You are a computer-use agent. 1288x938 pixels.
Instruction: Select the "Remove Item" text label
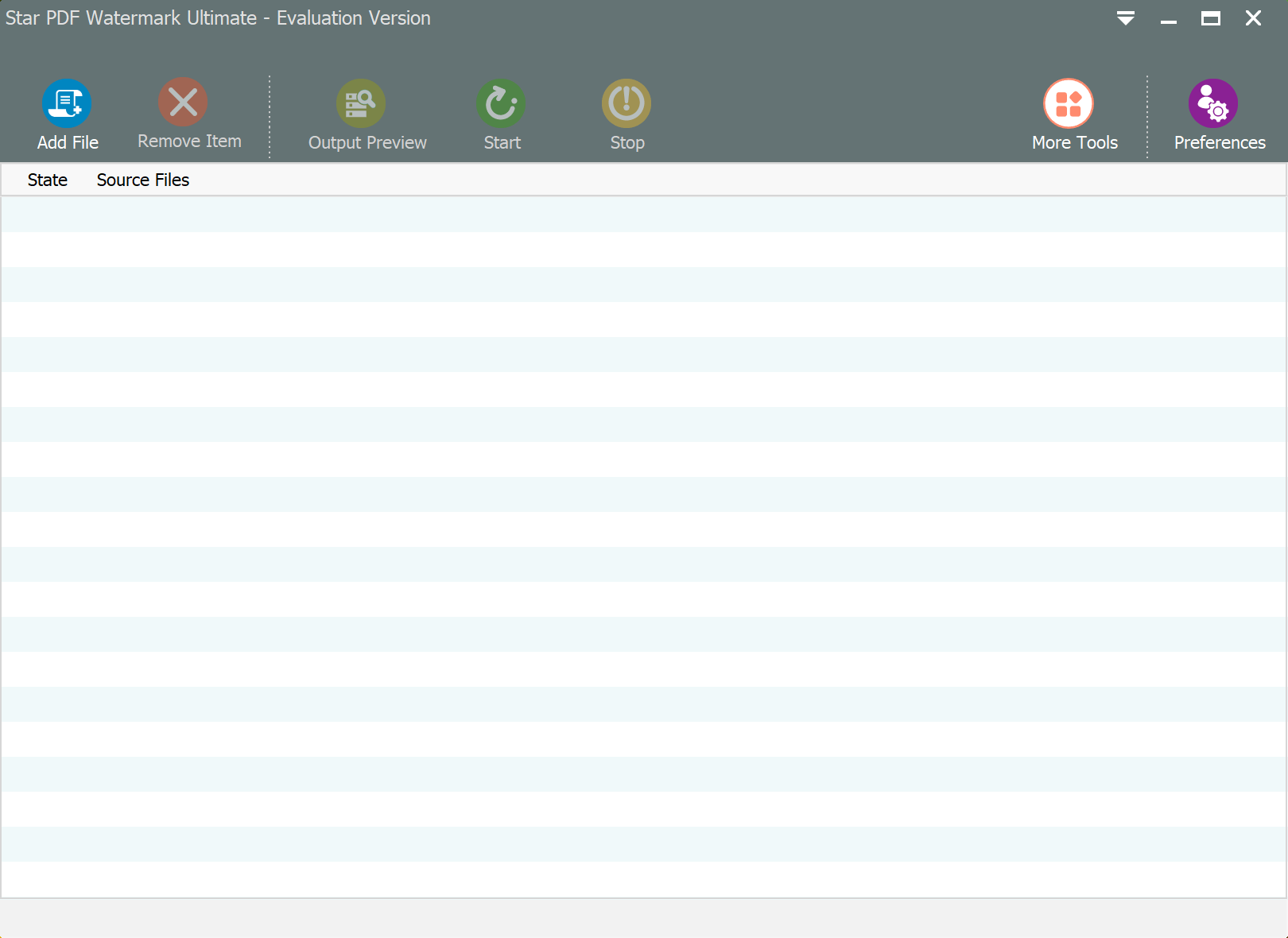pos(189,141)
